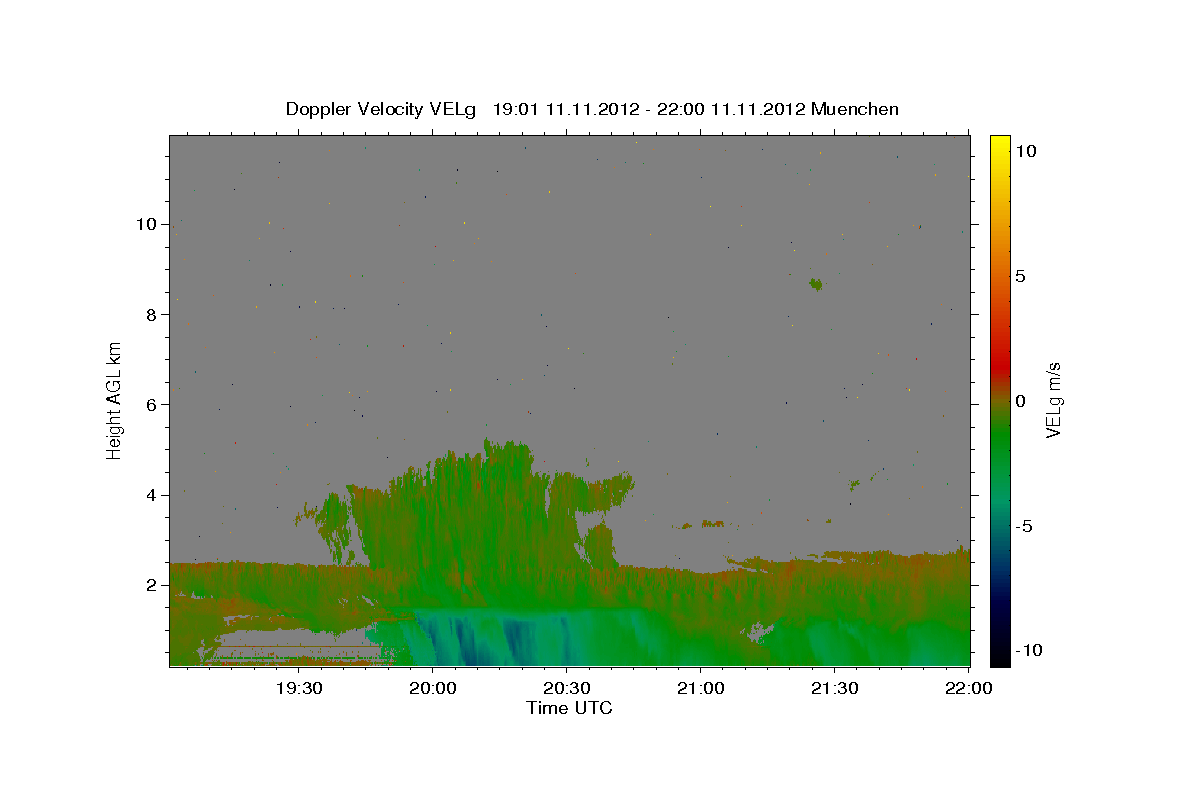Image resolution: width=1200 pixels, height=800 pixels.
Task: Click the yellow top of the colorbar
Action: pyautogui.click(x=1000, y=143)
